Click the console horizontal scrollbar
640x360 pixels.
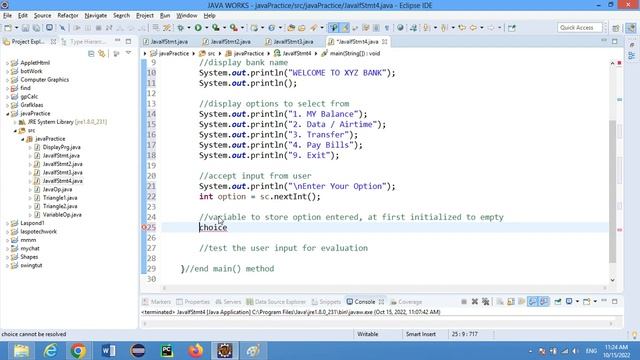[378, 323]
